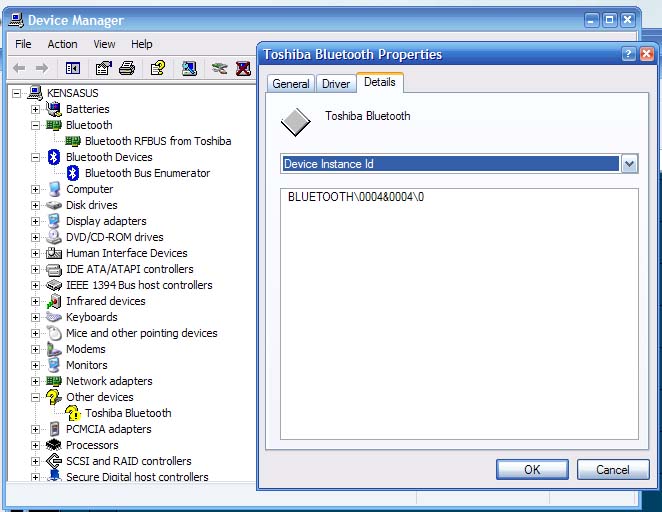
Task: Click the Forward arrow toolbar icon
Action: coord(42,68)
